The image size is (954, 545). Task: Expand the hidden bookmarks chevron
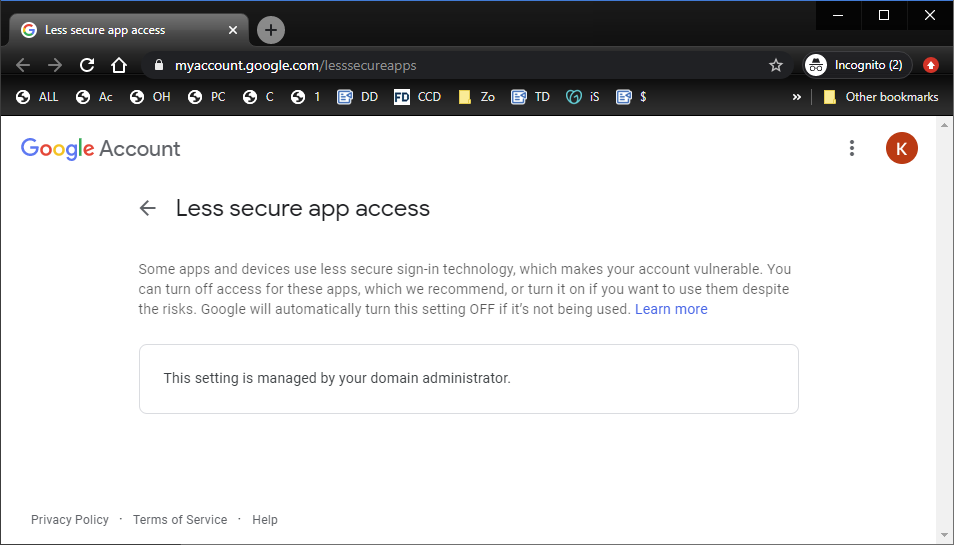796,97
